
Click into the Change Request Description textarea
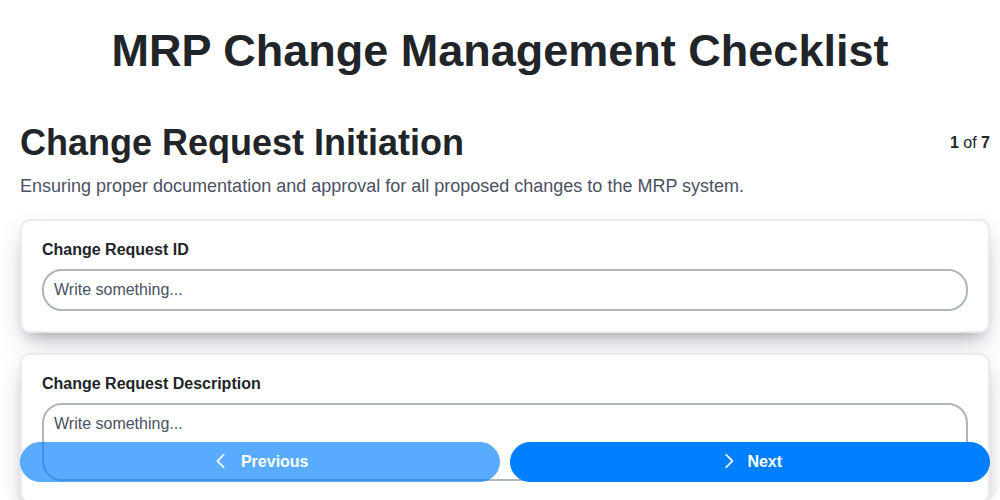(x=600, y=424)
